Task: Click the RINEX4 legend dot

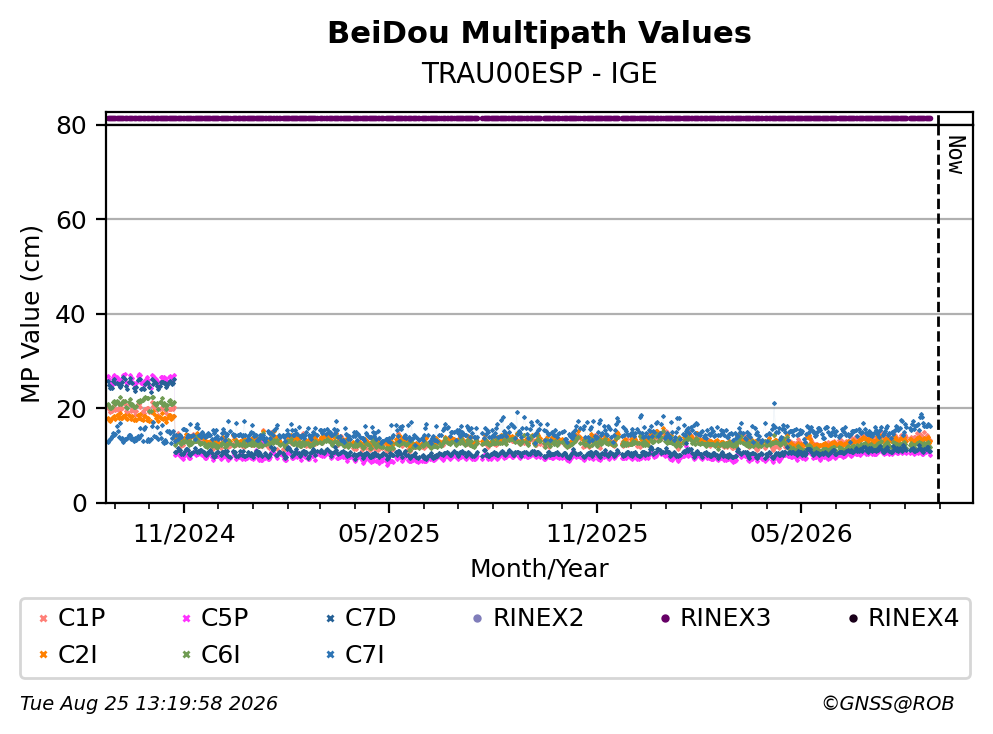Action: [x=853, y=619]
